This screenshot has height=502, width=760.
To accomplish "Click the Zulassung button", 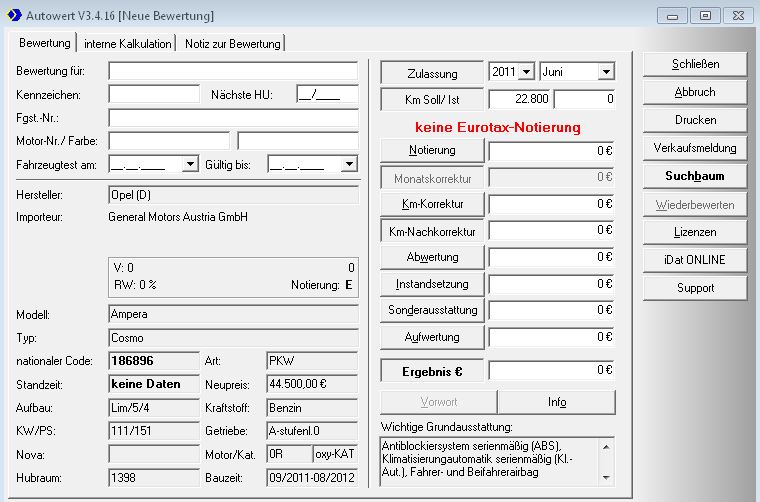I will pos(432,74).
